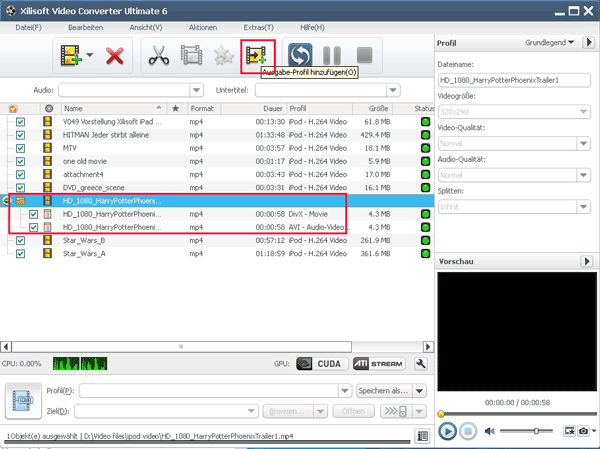Uncheck the one old movie checkbox
Image resolution: width=600 pixels, height=449 pixels.
click(20, 161)
